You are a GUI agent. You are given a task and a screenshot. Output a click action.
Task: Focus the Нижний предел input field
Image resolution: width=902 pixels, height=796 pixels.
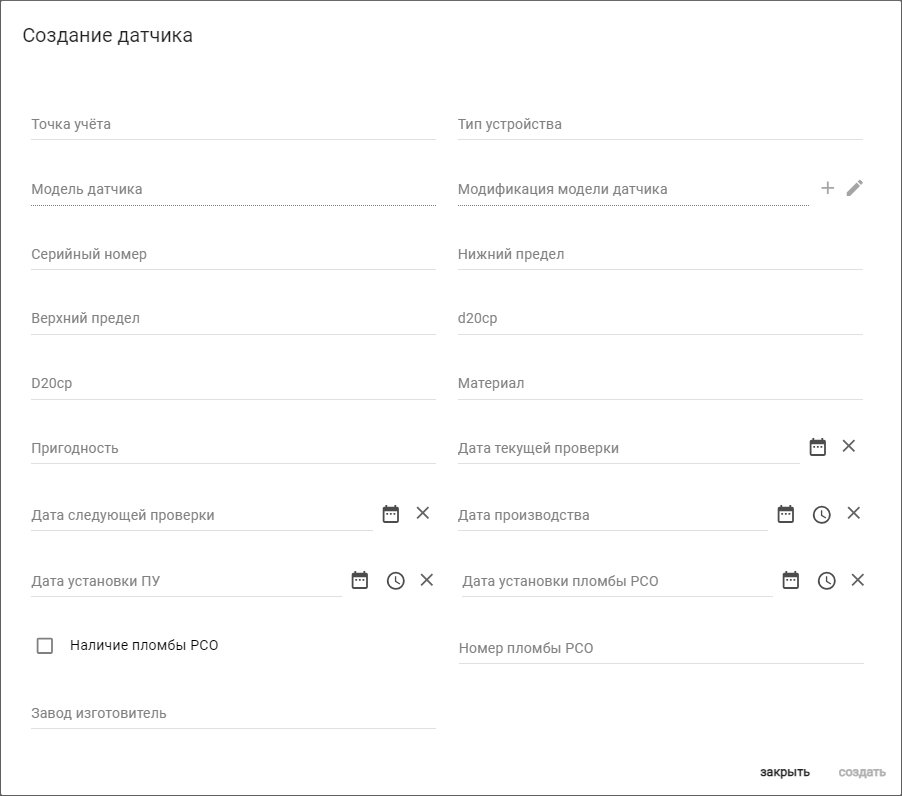coord(660,254)
